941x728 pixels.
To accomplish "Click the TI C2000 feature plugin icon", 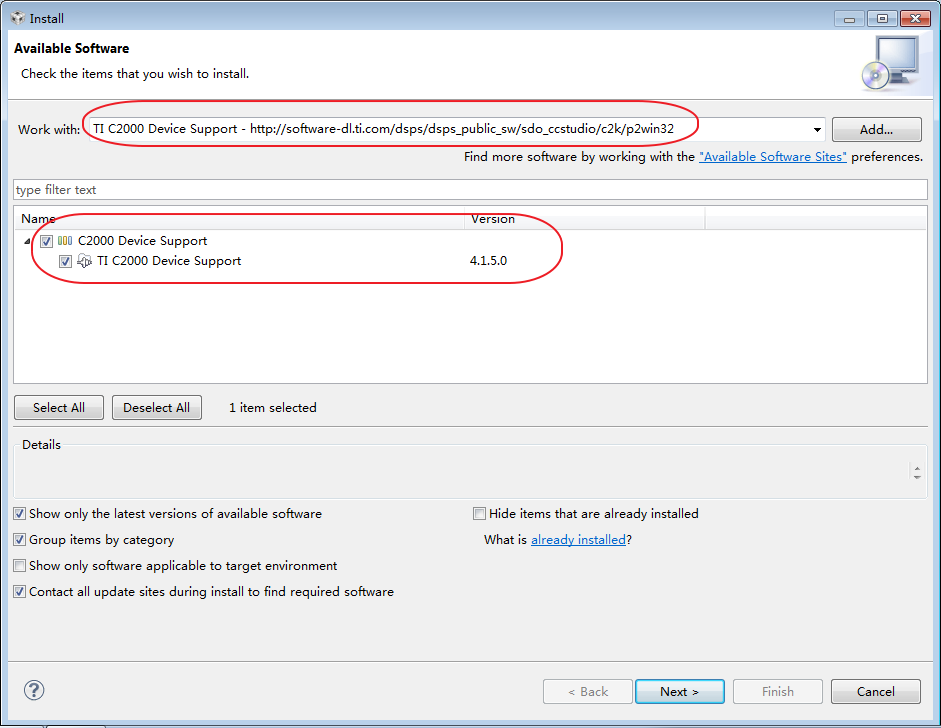I will point(85,261).
